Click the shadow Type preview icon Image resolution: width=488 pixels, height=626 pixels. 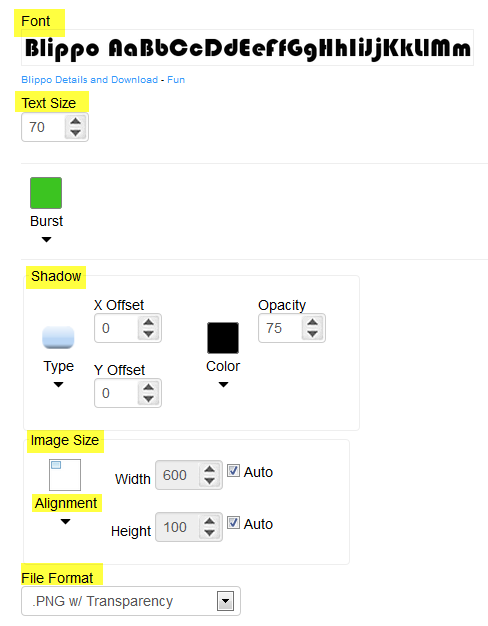pos(58,337)
